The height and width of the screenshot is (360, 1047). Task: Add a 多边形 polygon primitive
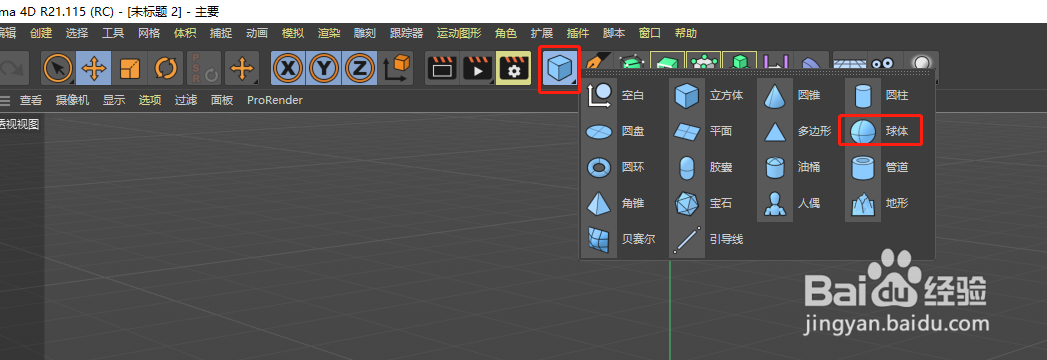click(795, 132)
